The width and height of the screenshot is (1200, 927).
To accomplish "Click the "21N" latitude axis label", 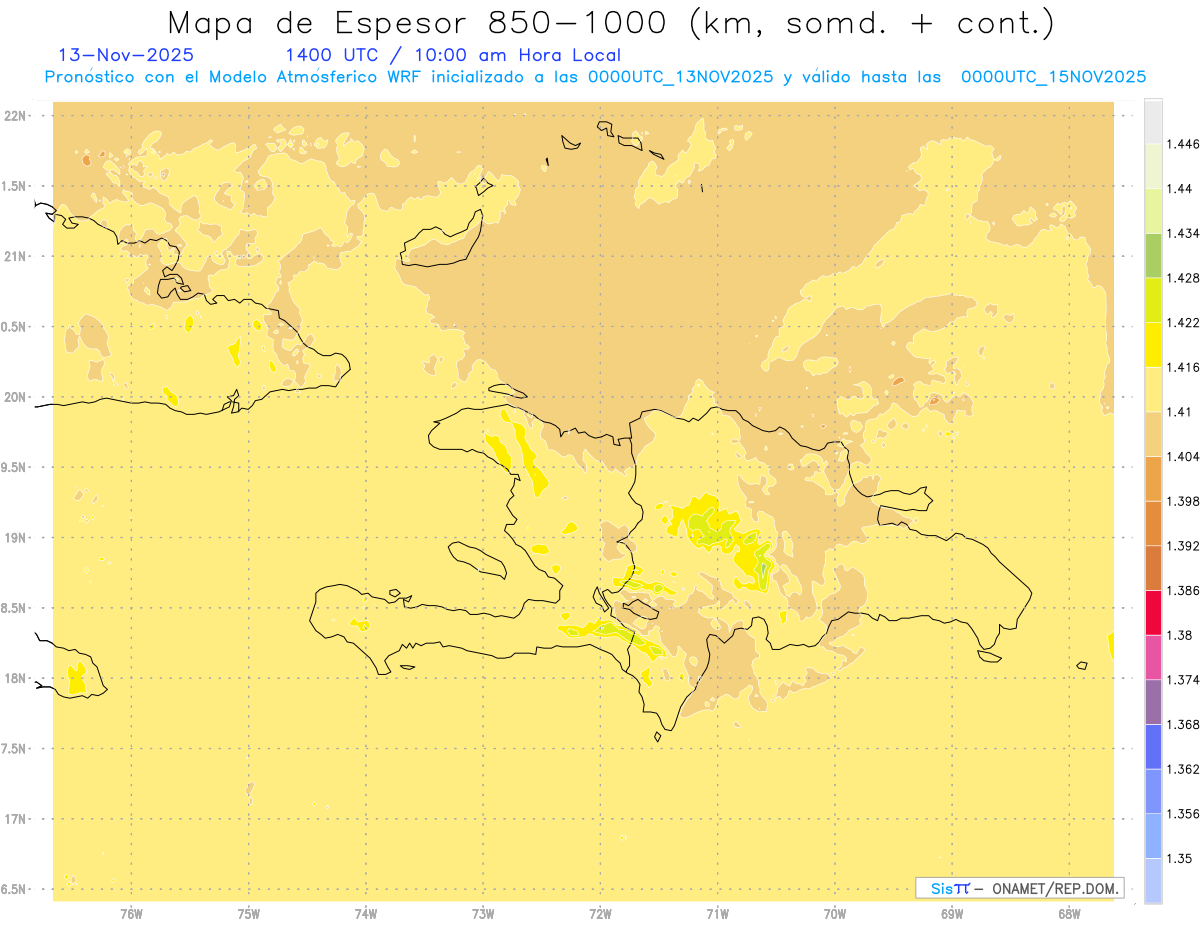I will tap(17, 257).
